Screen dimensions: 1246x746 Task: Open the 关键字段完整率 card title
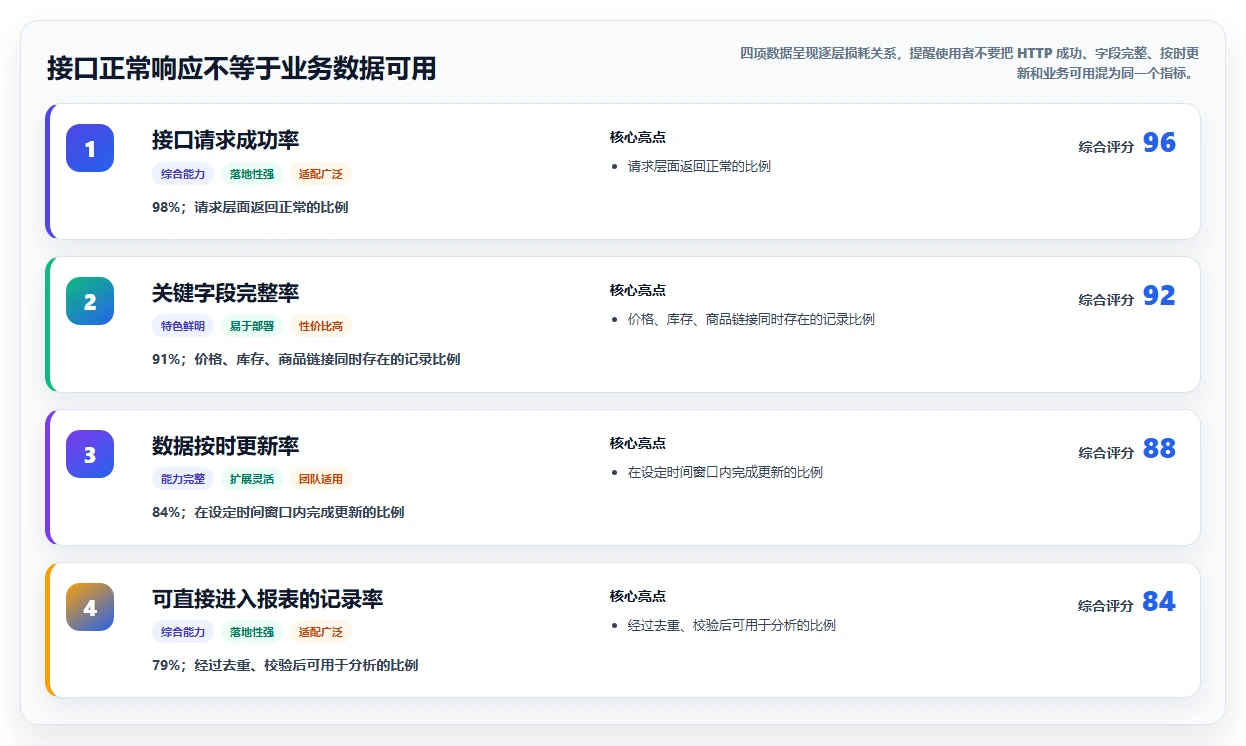225,292
